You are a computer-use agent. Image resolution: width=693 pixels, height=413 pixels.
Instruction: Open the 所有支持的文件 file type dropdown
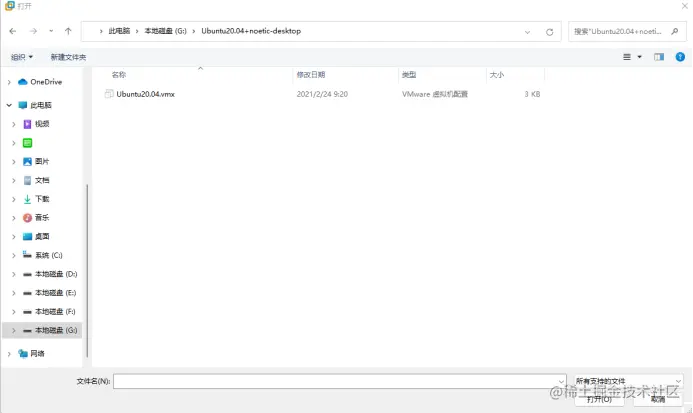[628, 381]
